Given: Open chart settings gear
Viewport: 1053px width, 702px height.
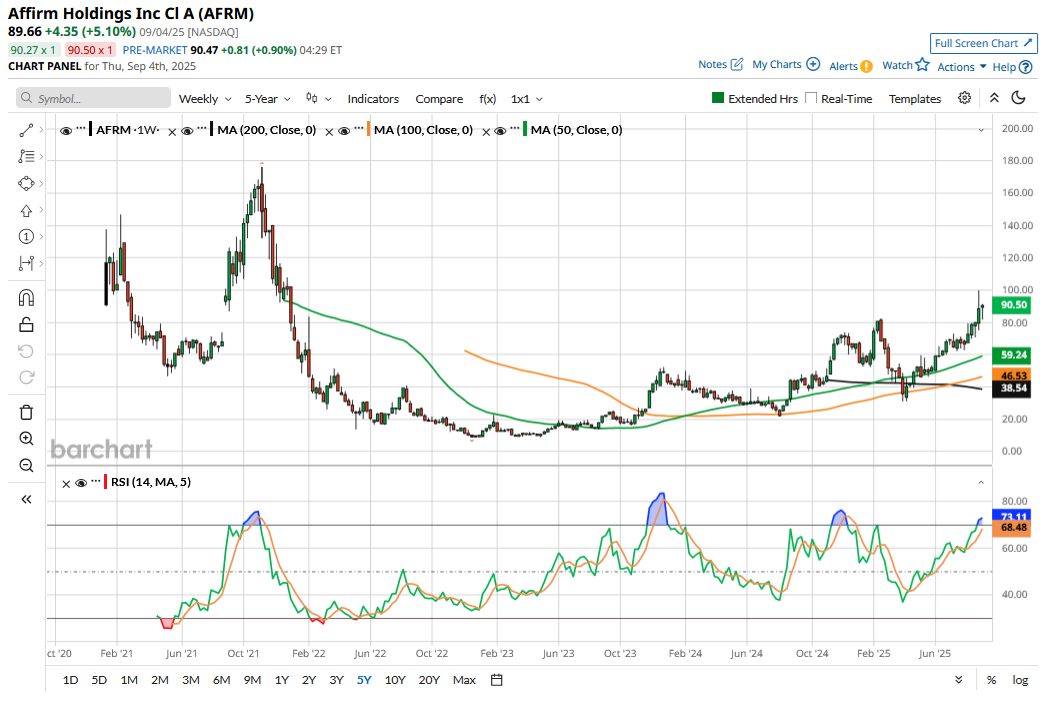Looking at the screenshot, I should click(x=964, y=98).
